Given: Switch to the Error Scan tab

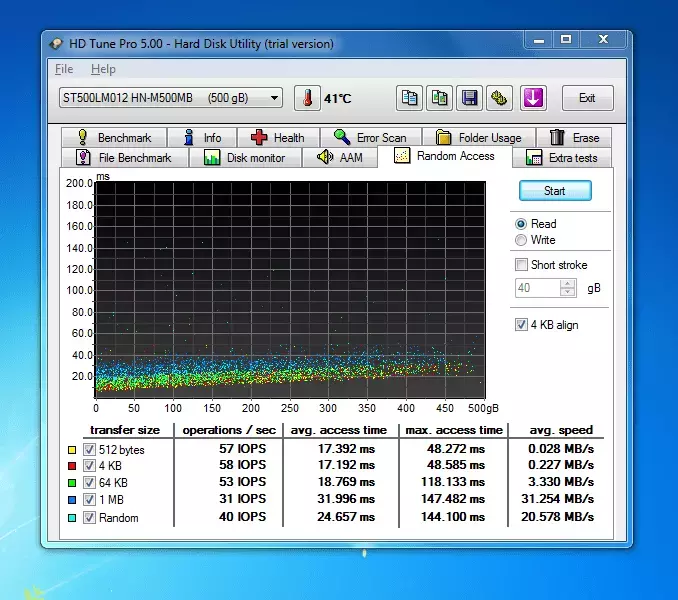Looking at the screenshot, I should (x=371, y=138).
